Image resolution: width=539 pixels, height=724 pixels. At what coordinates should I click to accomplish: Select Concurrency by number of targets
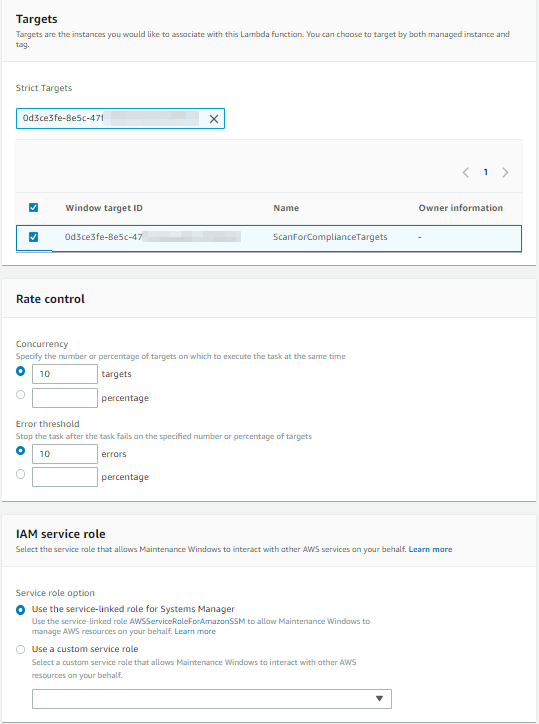point(20,371)
